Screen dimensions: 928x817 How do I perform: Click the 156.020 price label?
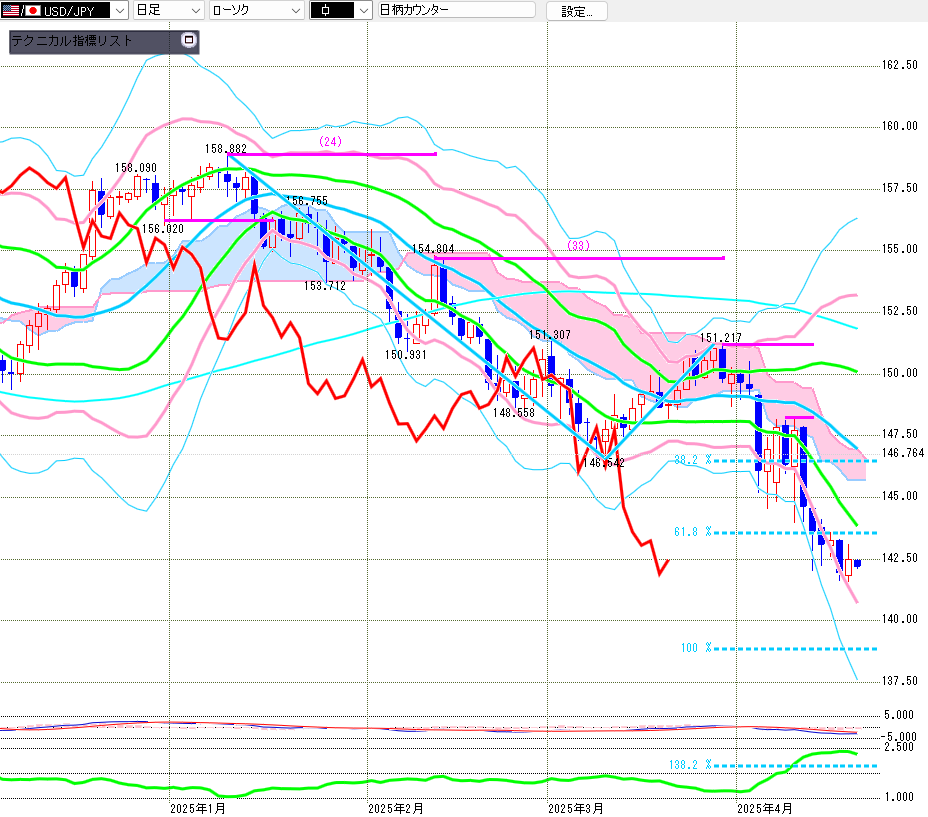tap(163, 229)
